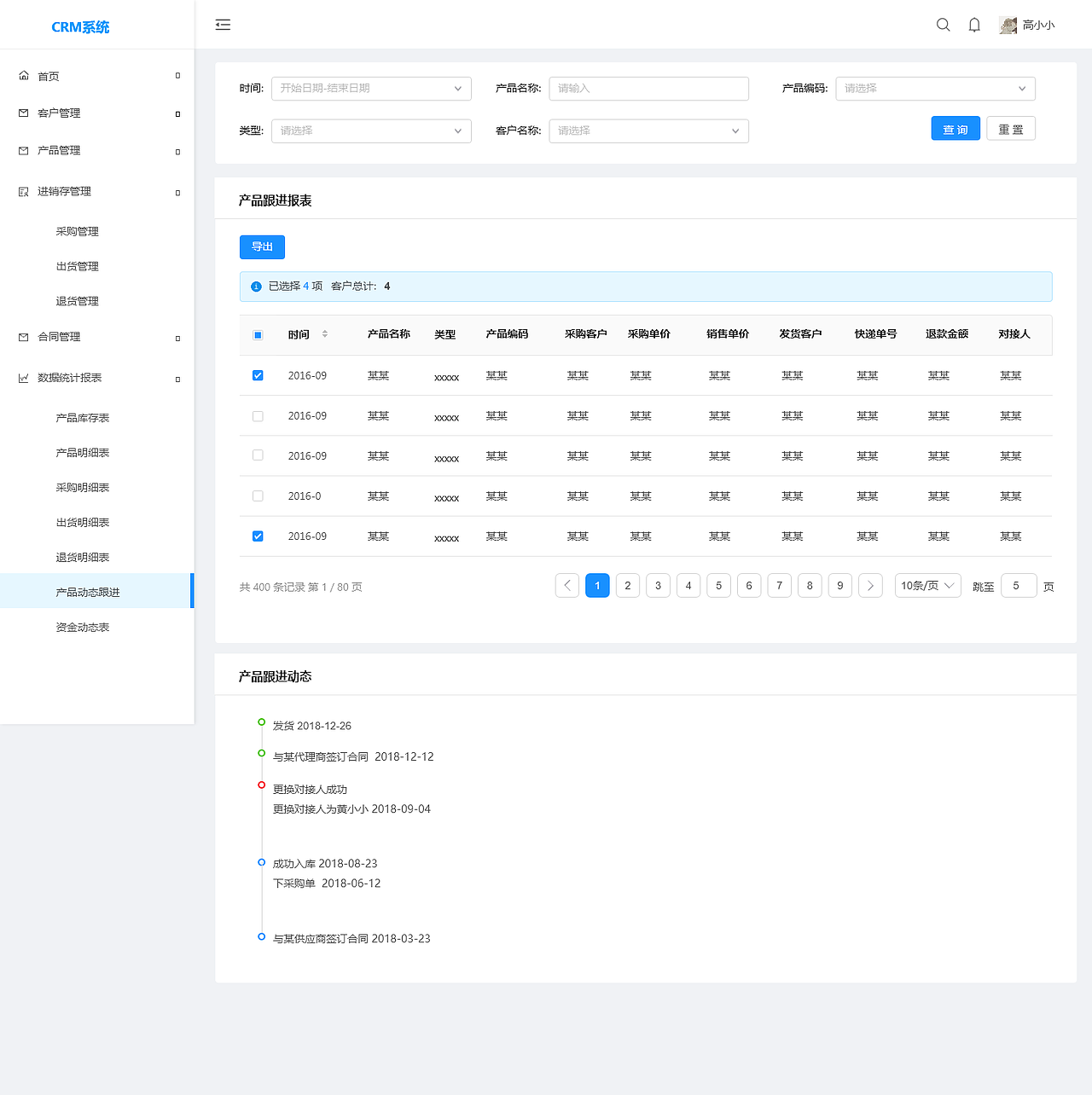Collapse the 进销存管理 menu arrow
Image resolution: width=1092 pixels, height=1095 pixels.
(x=177, y=193)
